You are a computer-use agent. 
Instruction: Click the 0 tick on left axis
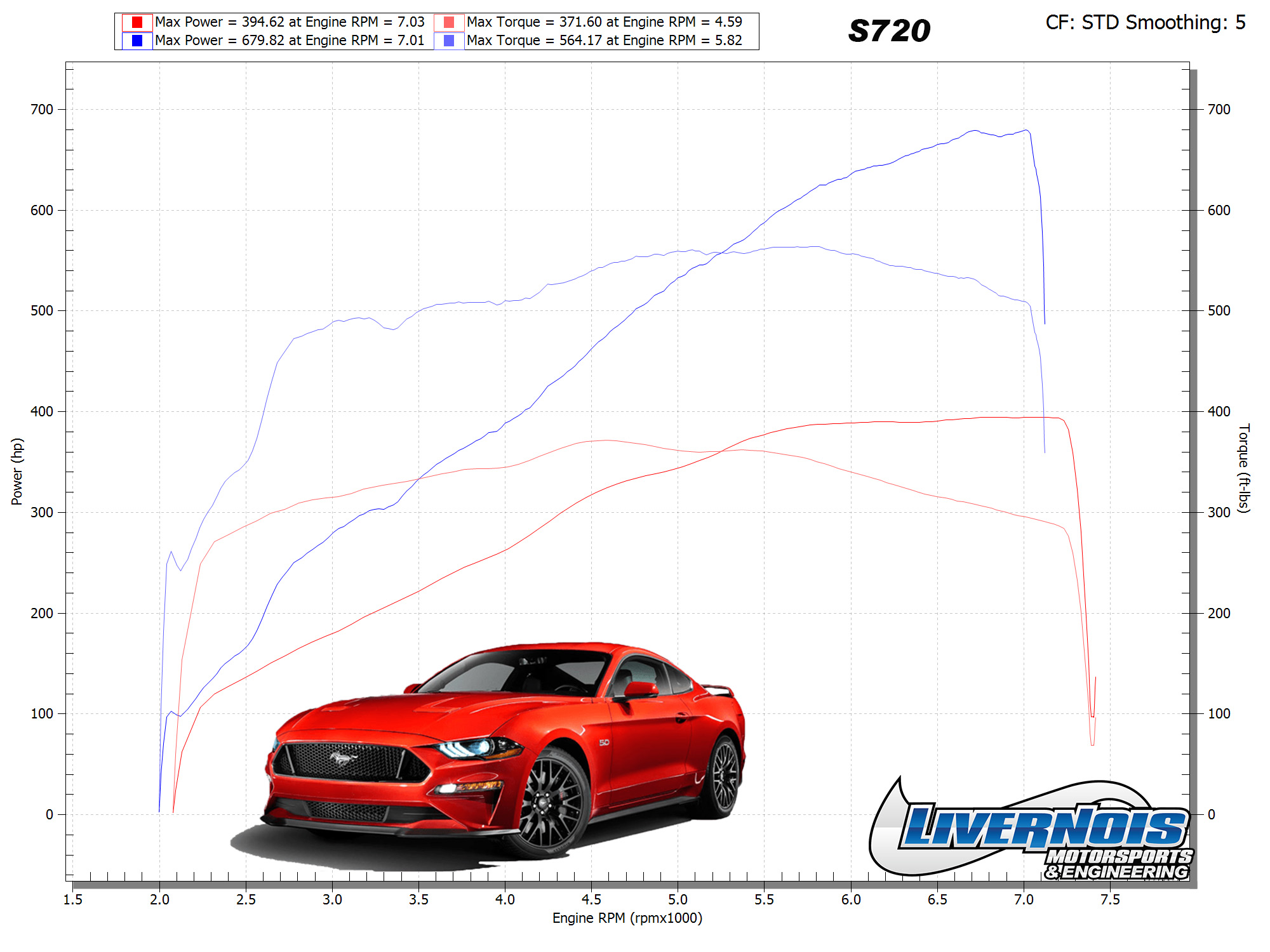coord(50,814)
